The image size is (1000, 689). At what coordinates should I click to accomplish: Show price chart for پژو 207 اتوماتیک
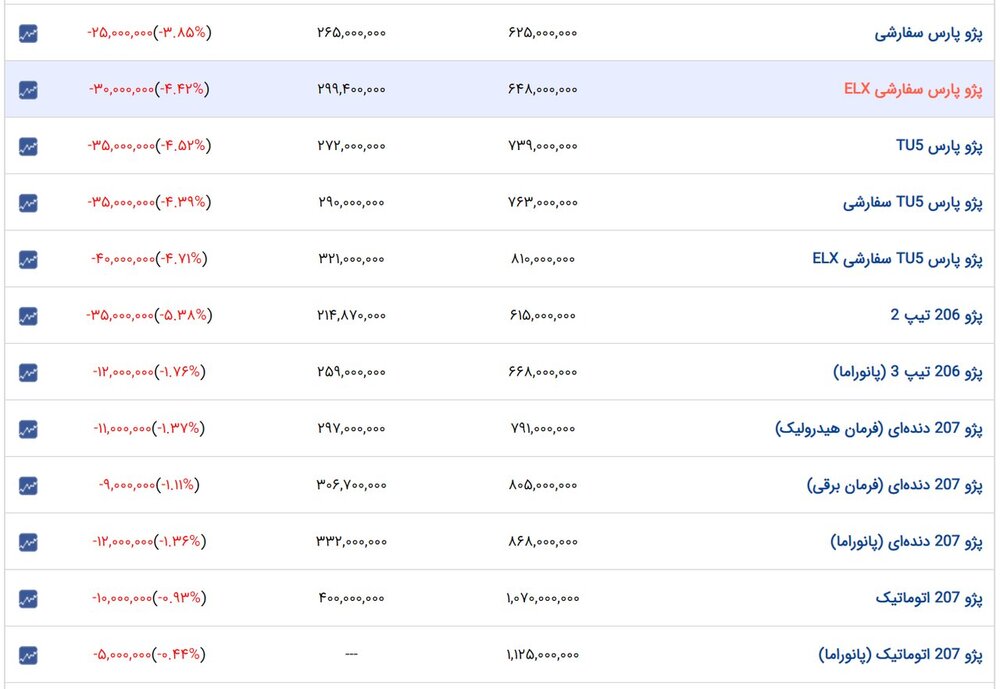coord(28,599)
